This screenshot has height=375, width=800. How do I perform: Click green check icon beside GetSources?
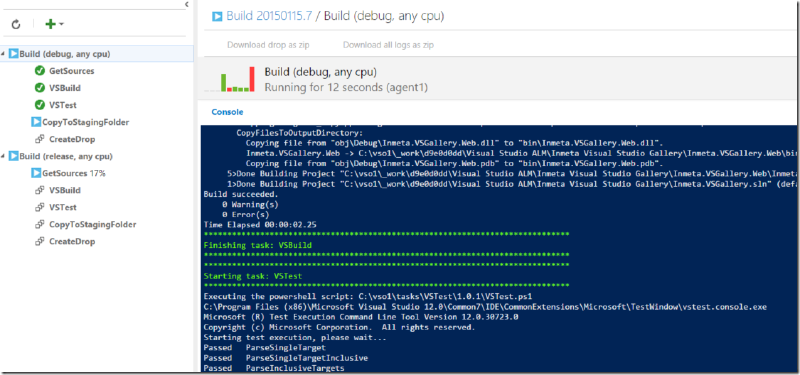pos(39,71)
